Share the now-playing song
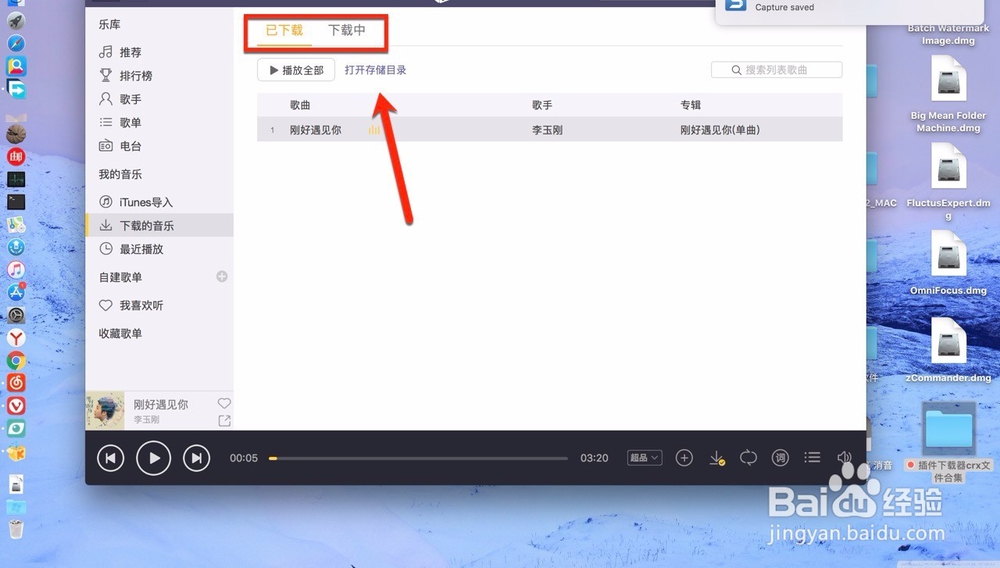This screenshot has width=1000, height=568. (x=224, y=421)
